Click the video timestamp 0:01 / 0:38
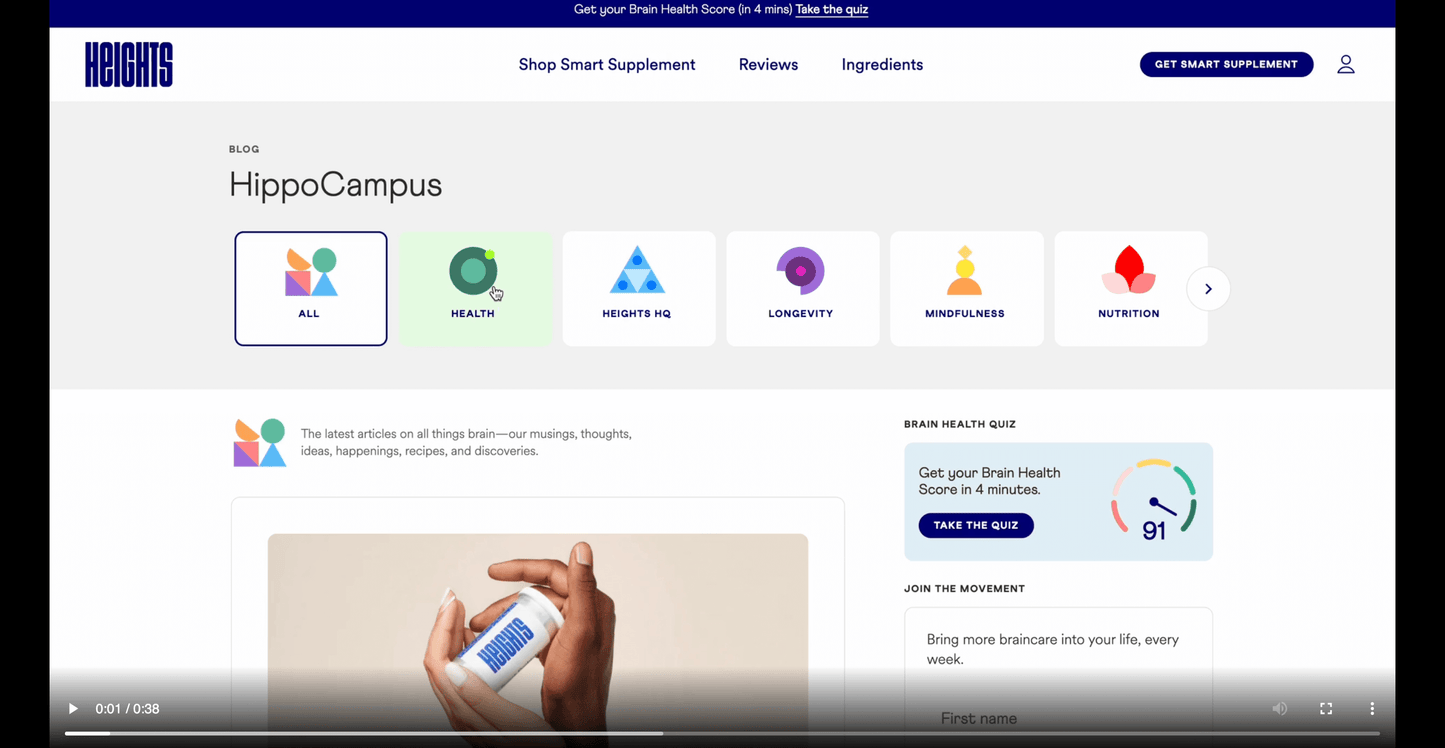1445x748 pixels. [127, 709]
